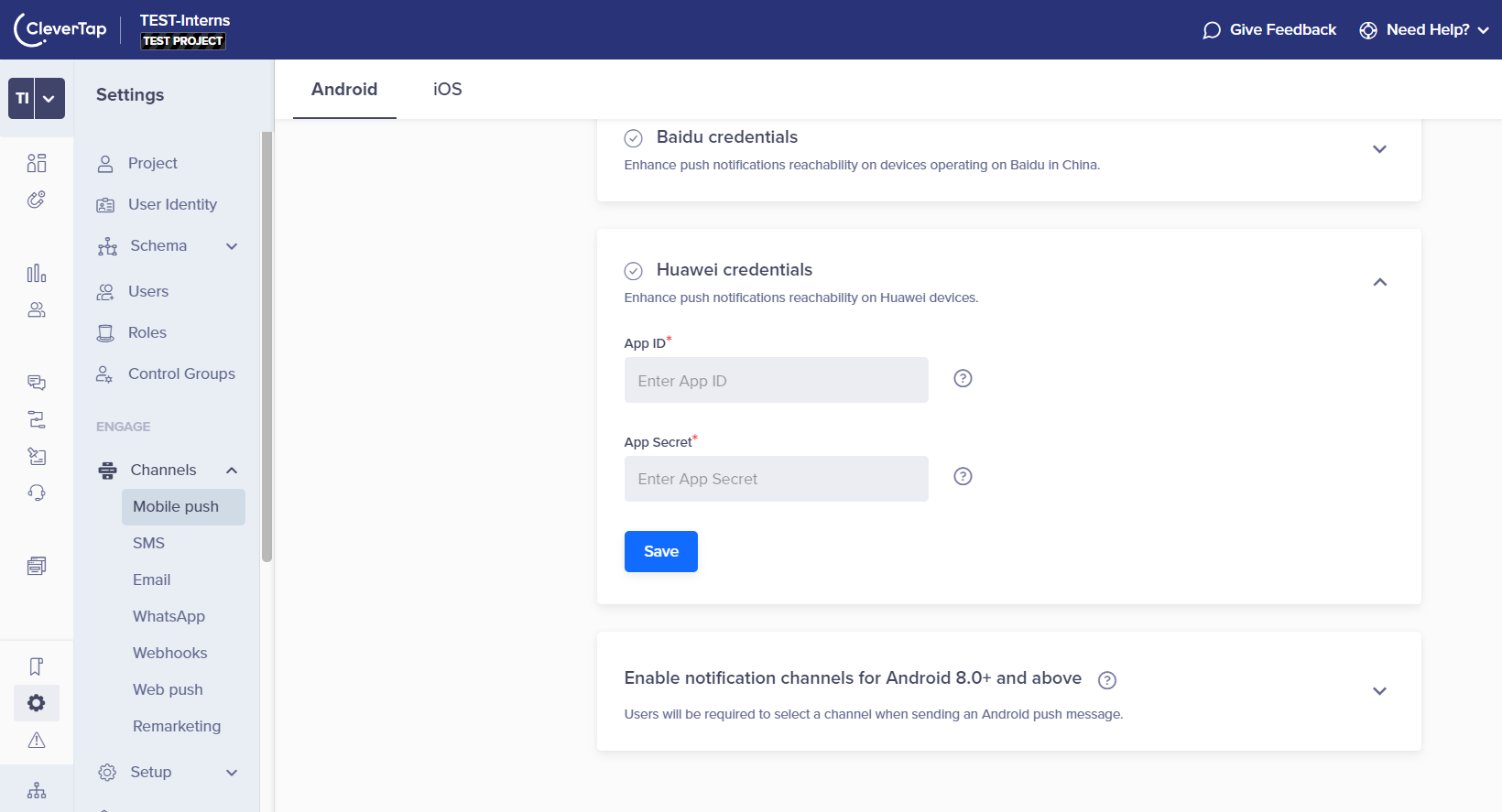Screen dimensions: 1502x812
Task: Click the checklist icon above headset
Action: pos(37,456)
